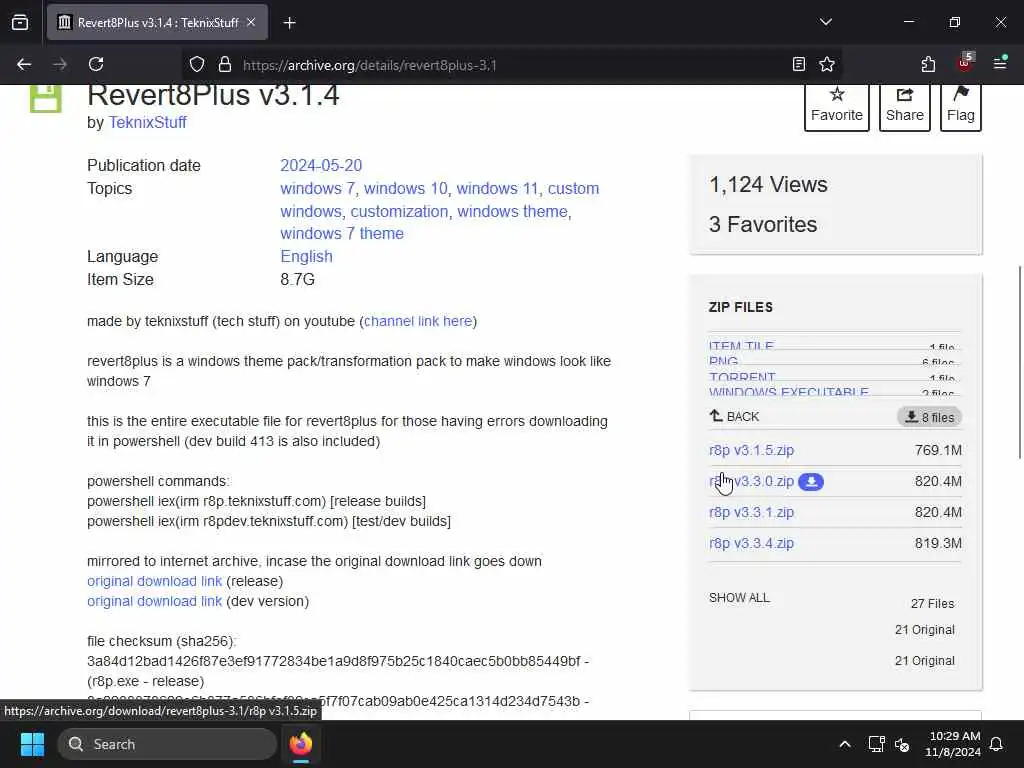Open the TeknixStuff author link

point(147,122)
